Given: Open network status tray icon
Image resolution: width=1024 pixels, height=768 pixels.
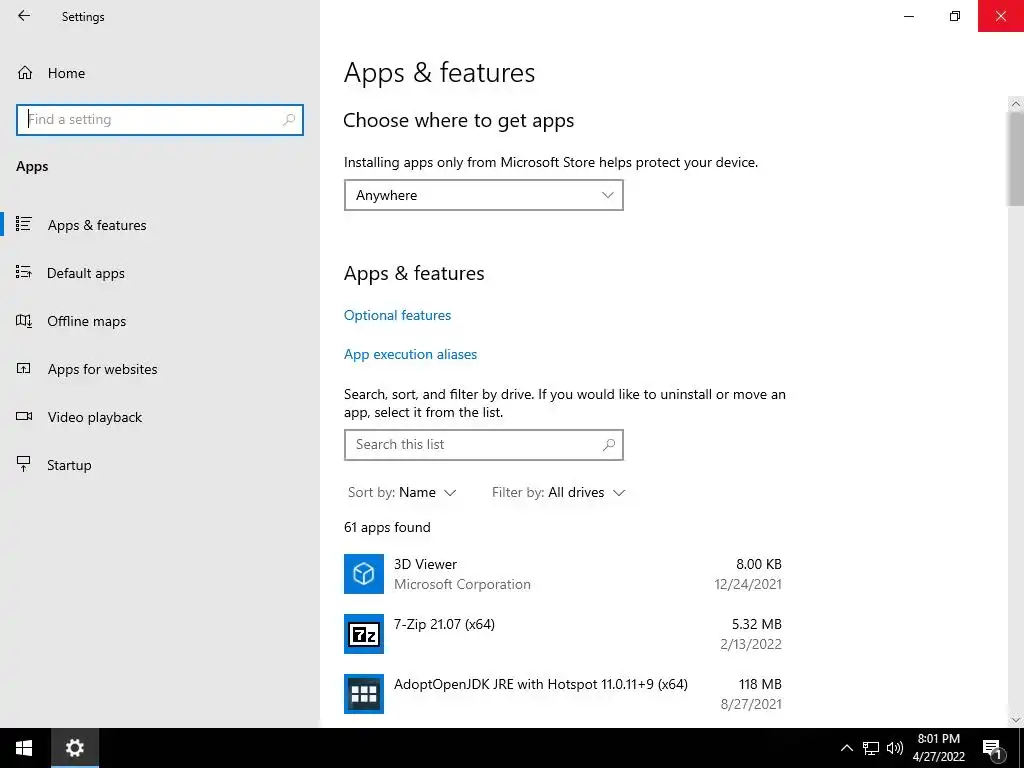Looking at the screenshot, I should pyautogui.click(x=871, y=748).
